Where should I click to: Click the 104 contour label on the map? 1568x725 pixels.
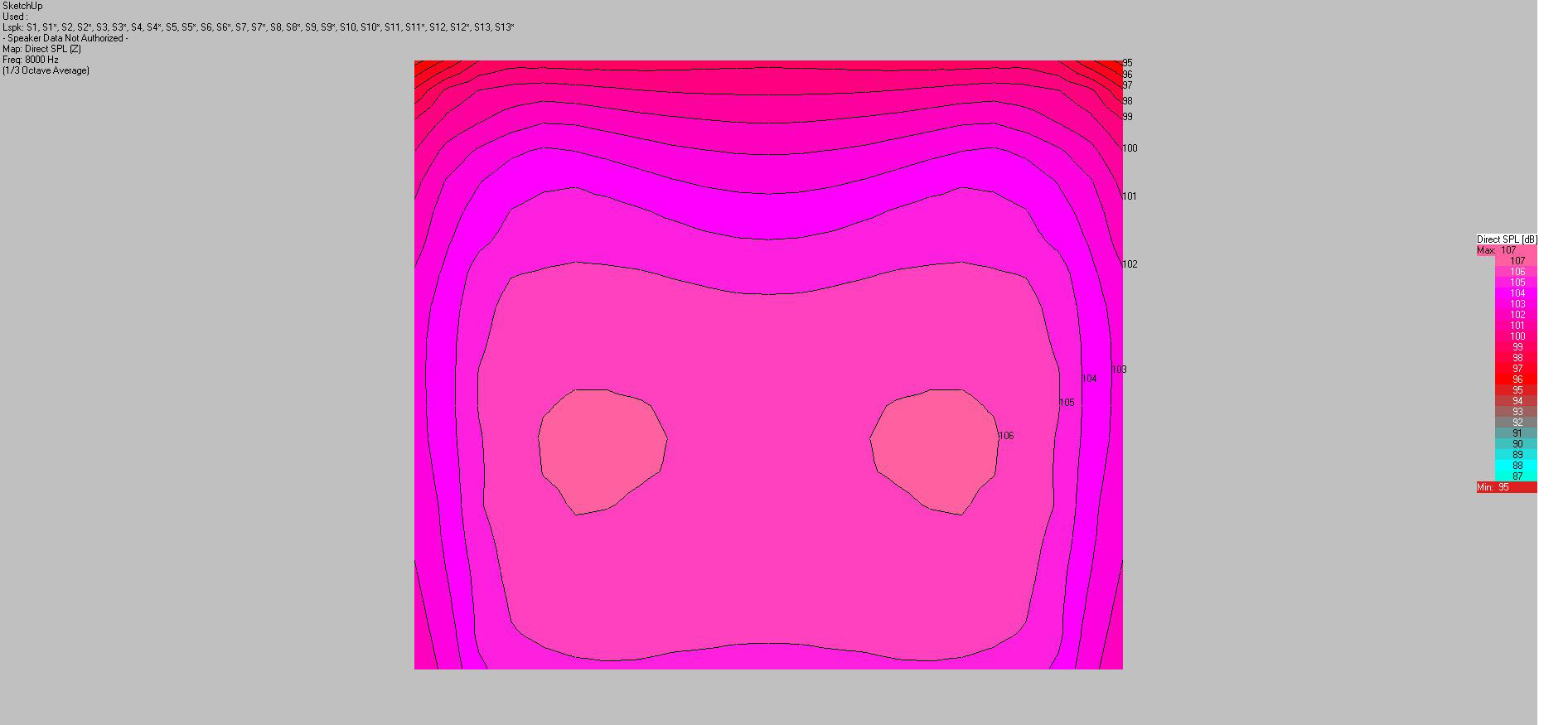tap(1089, 379)
